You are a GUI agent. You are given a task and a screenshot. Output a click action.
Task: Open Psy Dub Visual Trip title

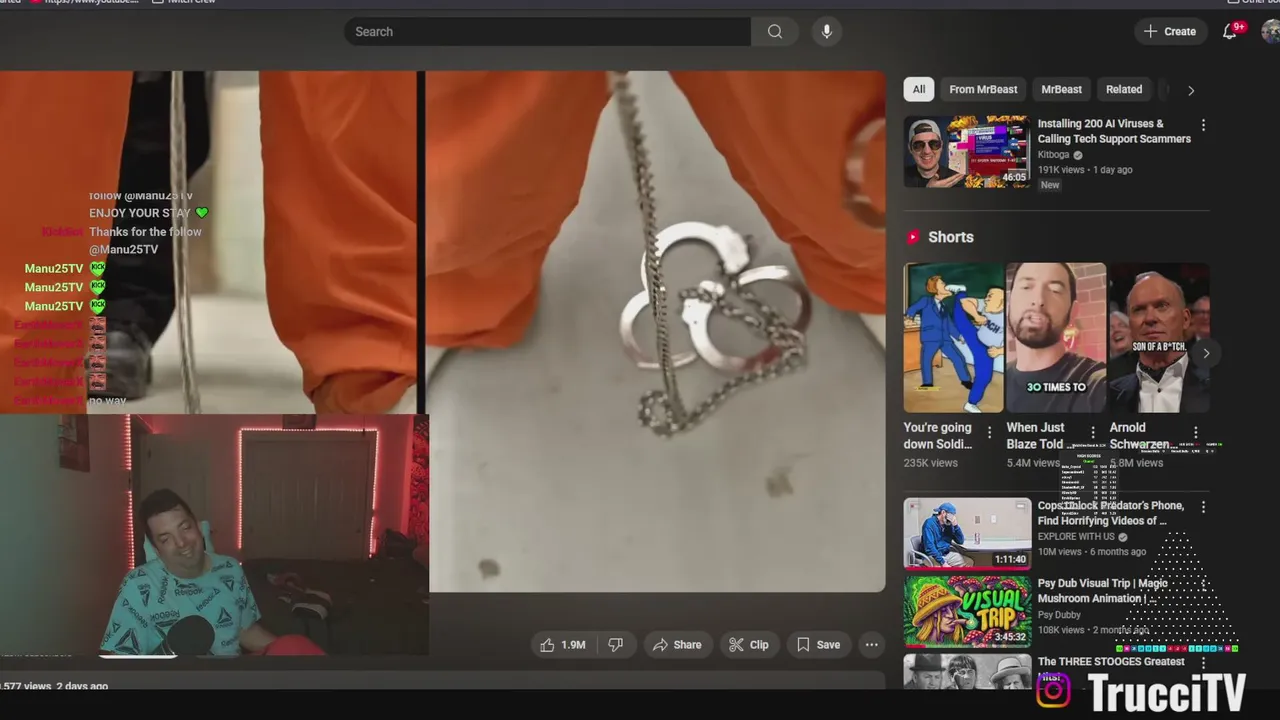[1103, 591]
